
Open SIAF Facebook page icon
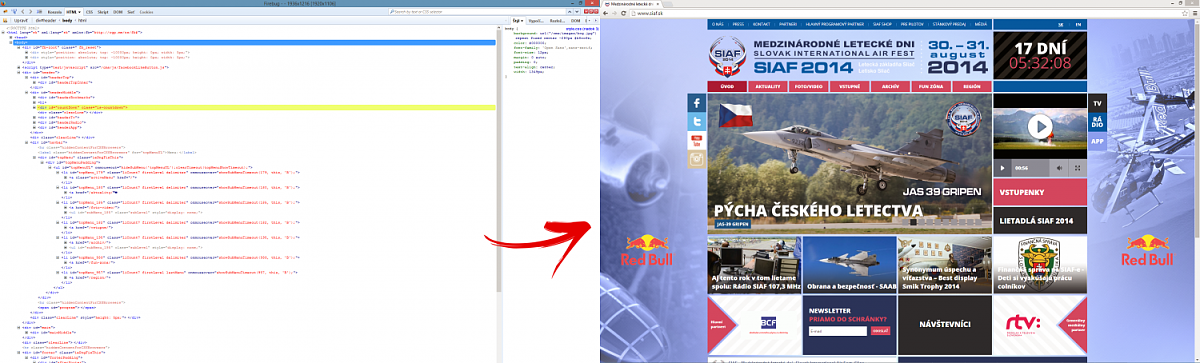pos(696,104)
